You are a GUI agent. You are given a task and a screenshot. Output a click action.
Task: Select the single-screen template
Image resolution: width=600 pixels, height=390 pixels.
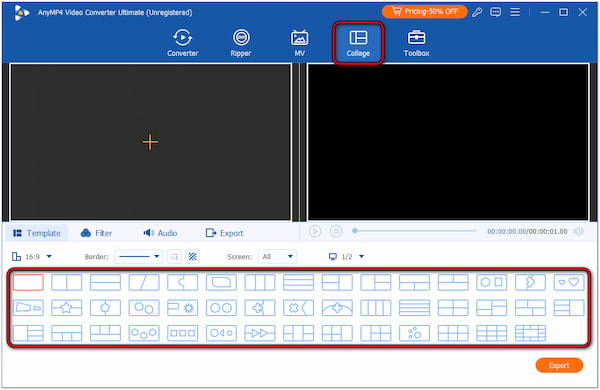(28, 282)
